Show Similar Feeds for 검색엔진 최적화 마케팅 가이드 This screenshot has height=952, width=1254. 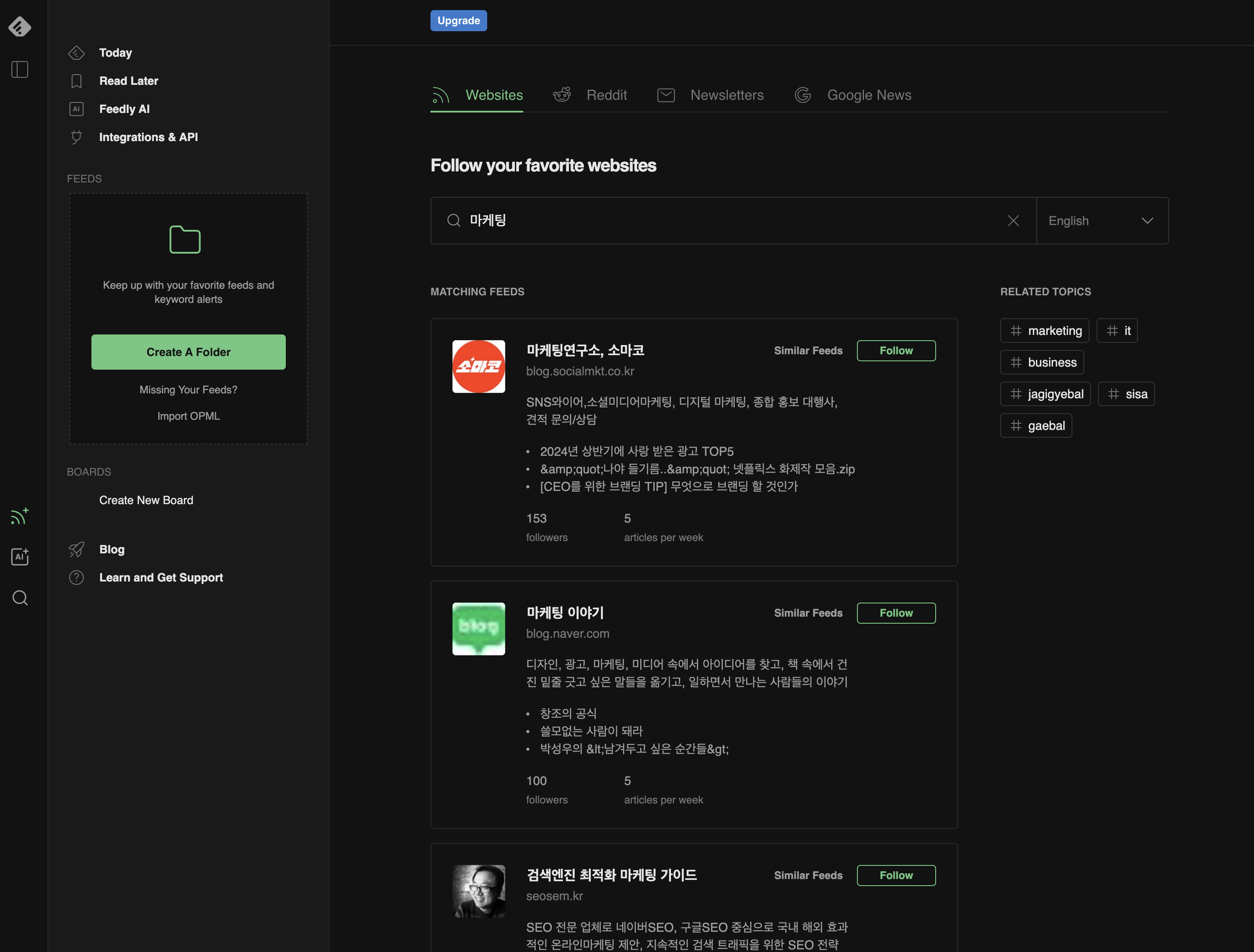point(809,875)
